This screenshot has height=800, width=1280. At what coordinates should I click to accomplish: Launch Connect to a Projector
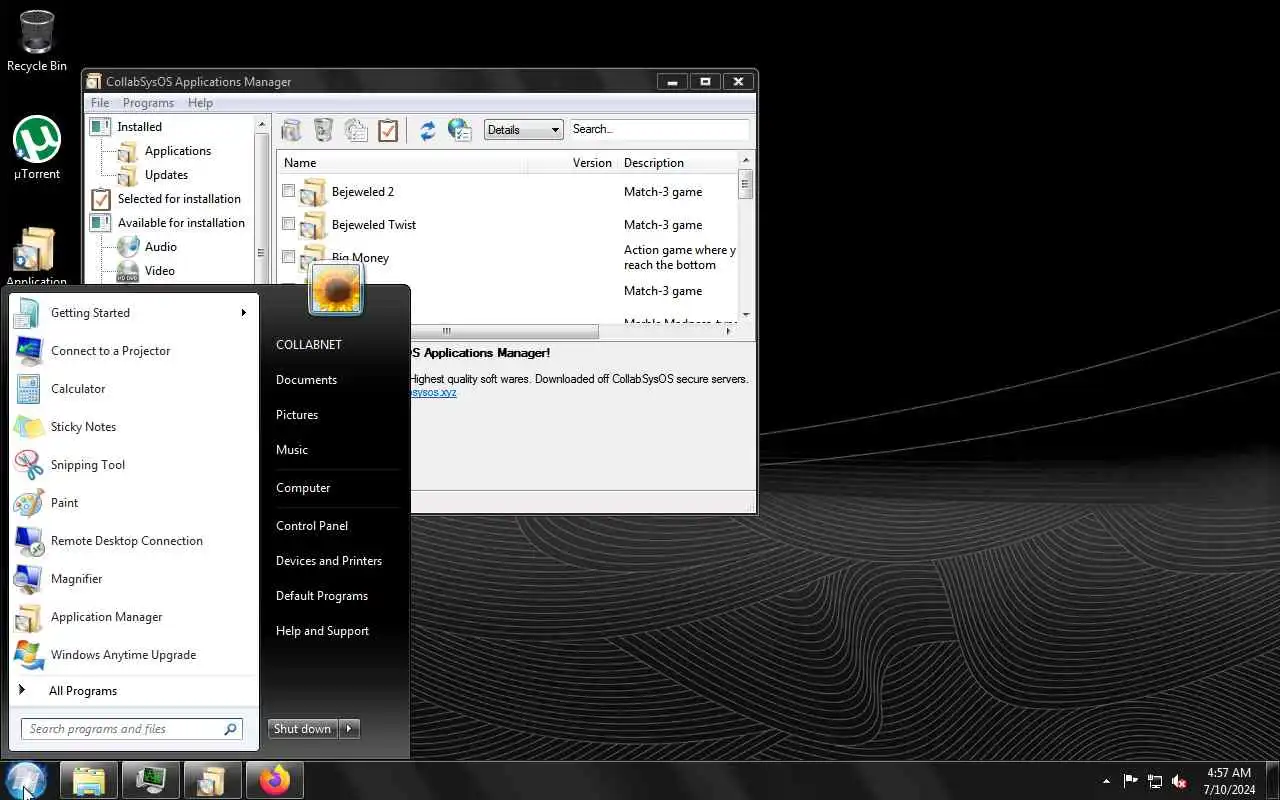[x=132, y=351]
